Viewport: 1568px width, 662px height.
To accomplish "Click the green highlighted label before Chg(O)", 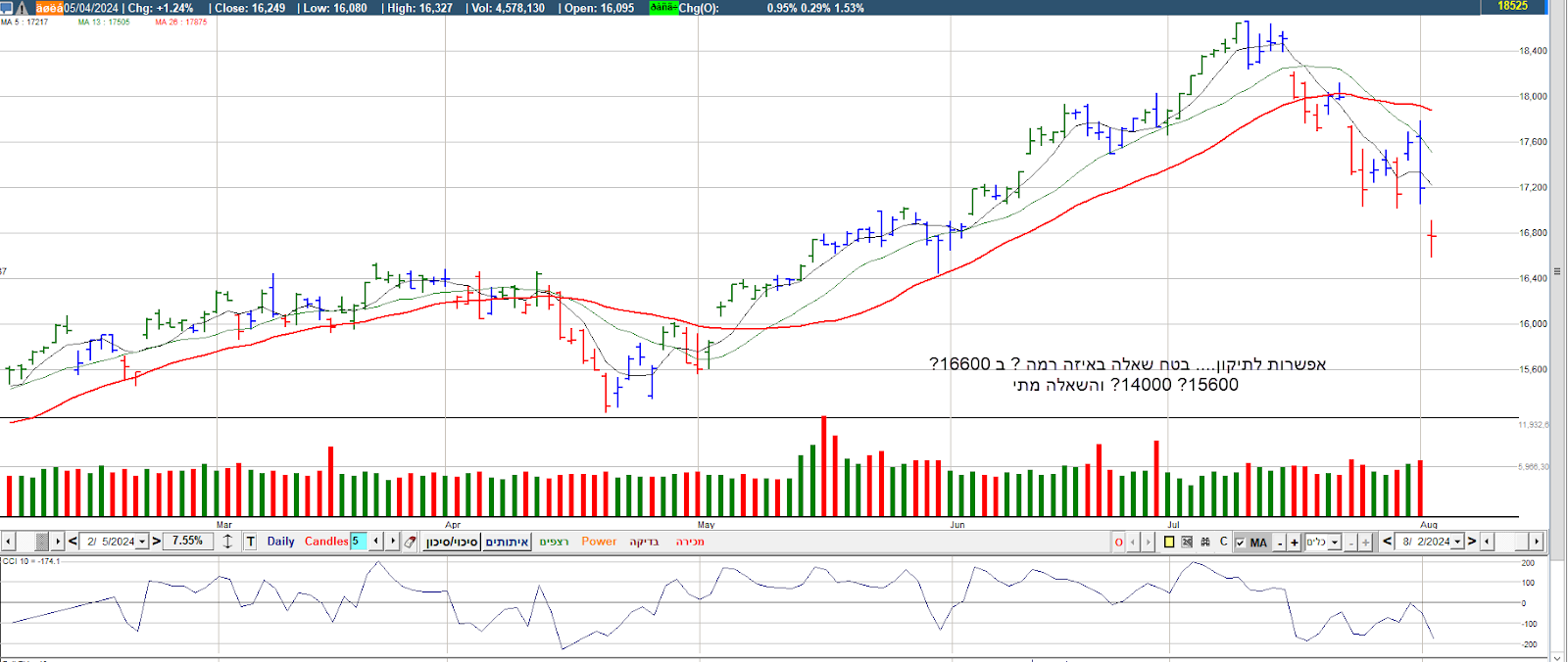I will point(663,7).
